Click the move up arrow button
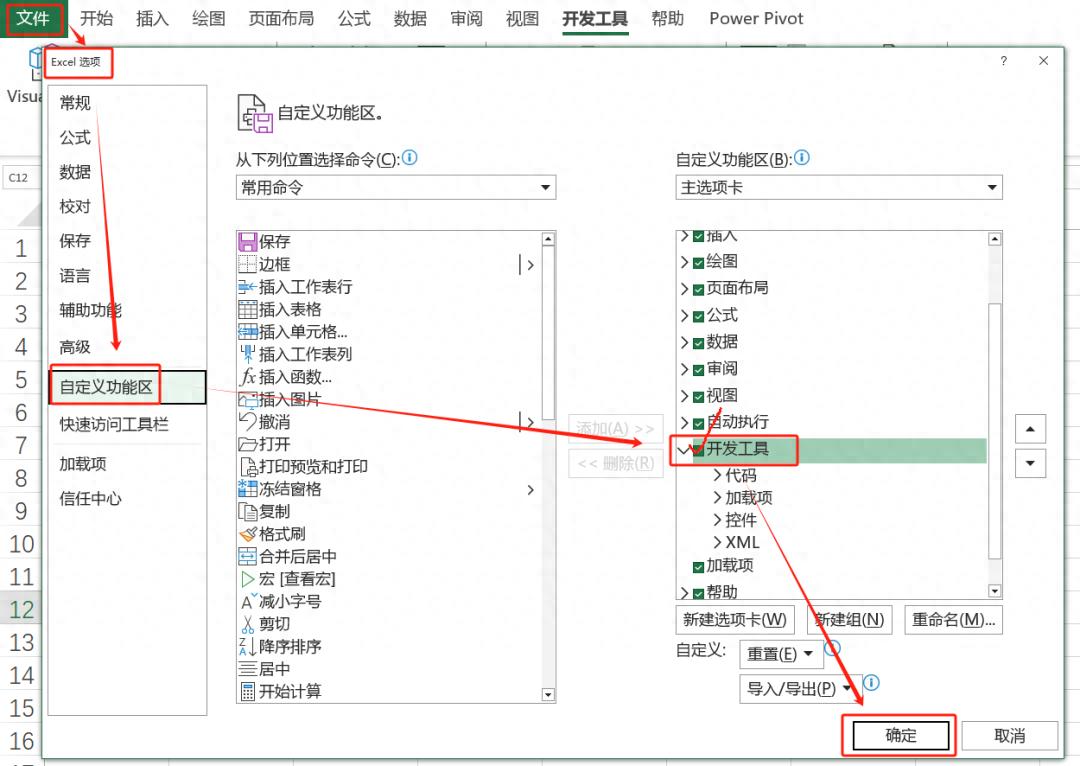1080x766 pixels. [x=1030, y=428]
